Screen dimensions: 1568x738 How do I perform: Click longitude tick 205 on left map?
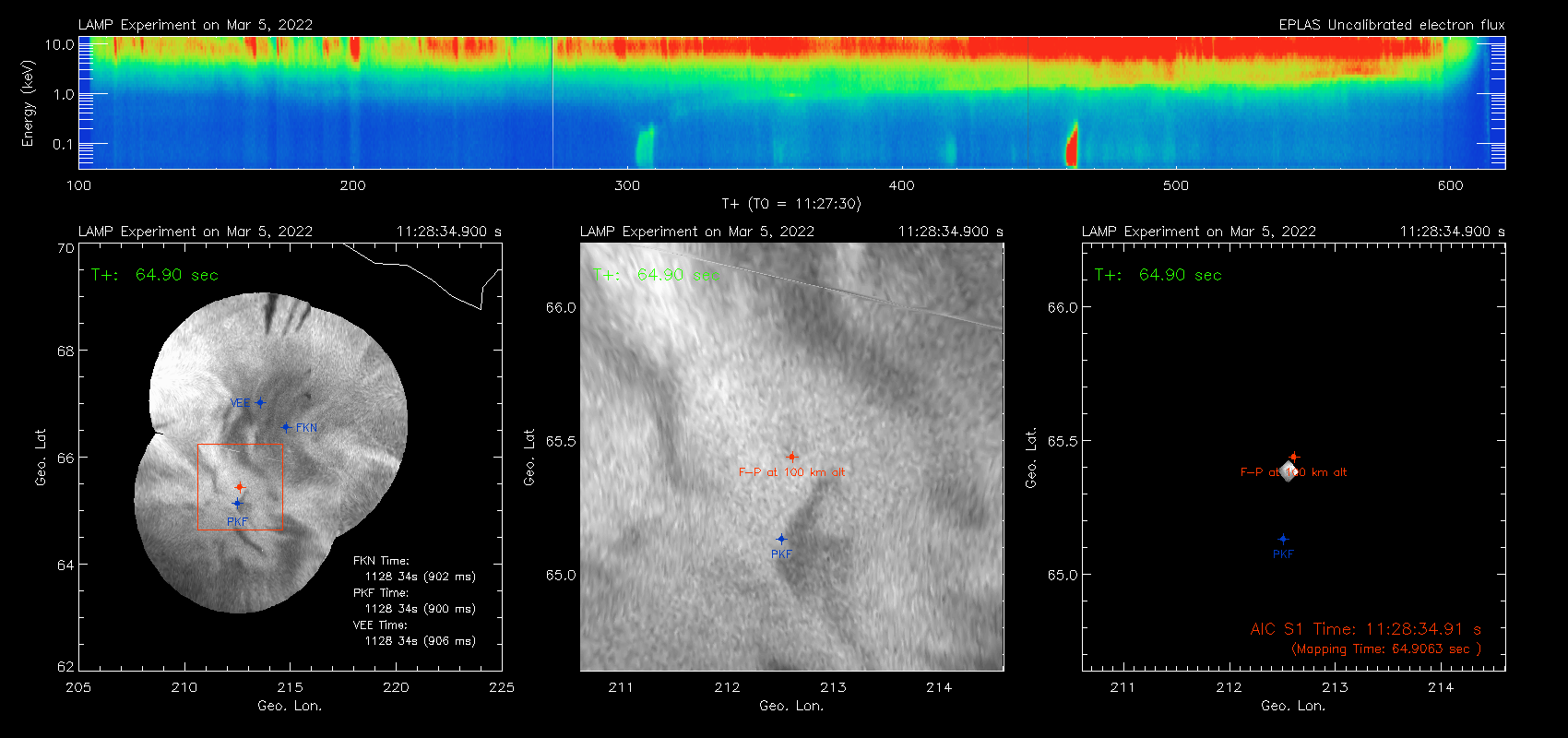[78, 687]
